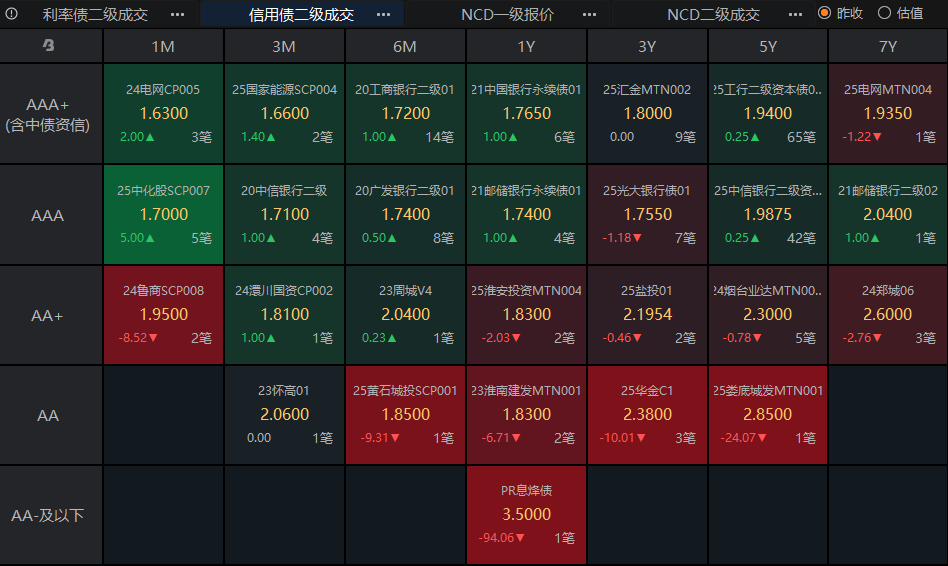The width and height of the screenshot is (948, 566).
Task: Click the 1Y column header
Action: [526, 46]
